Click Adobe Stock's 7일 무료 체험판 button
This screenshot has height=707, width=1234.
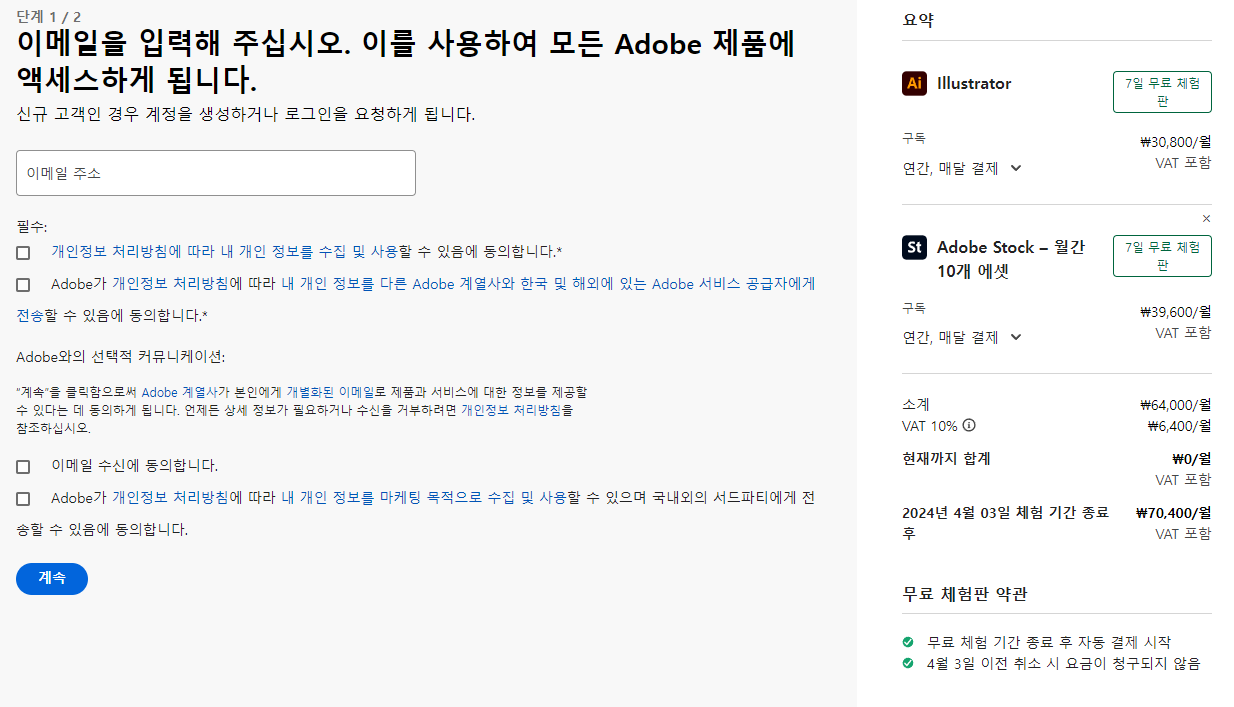tap(1162, 256)
